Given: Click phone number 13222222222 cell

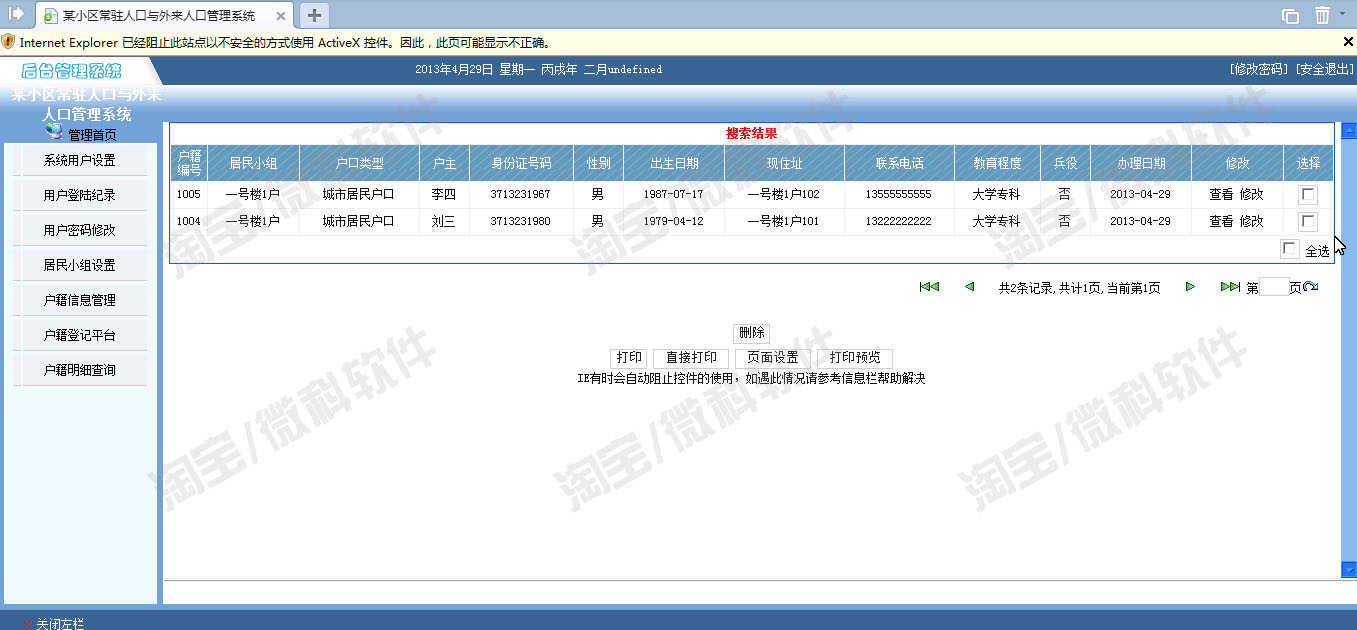Looking at the screenshot, I should click(x=898, y=221).
